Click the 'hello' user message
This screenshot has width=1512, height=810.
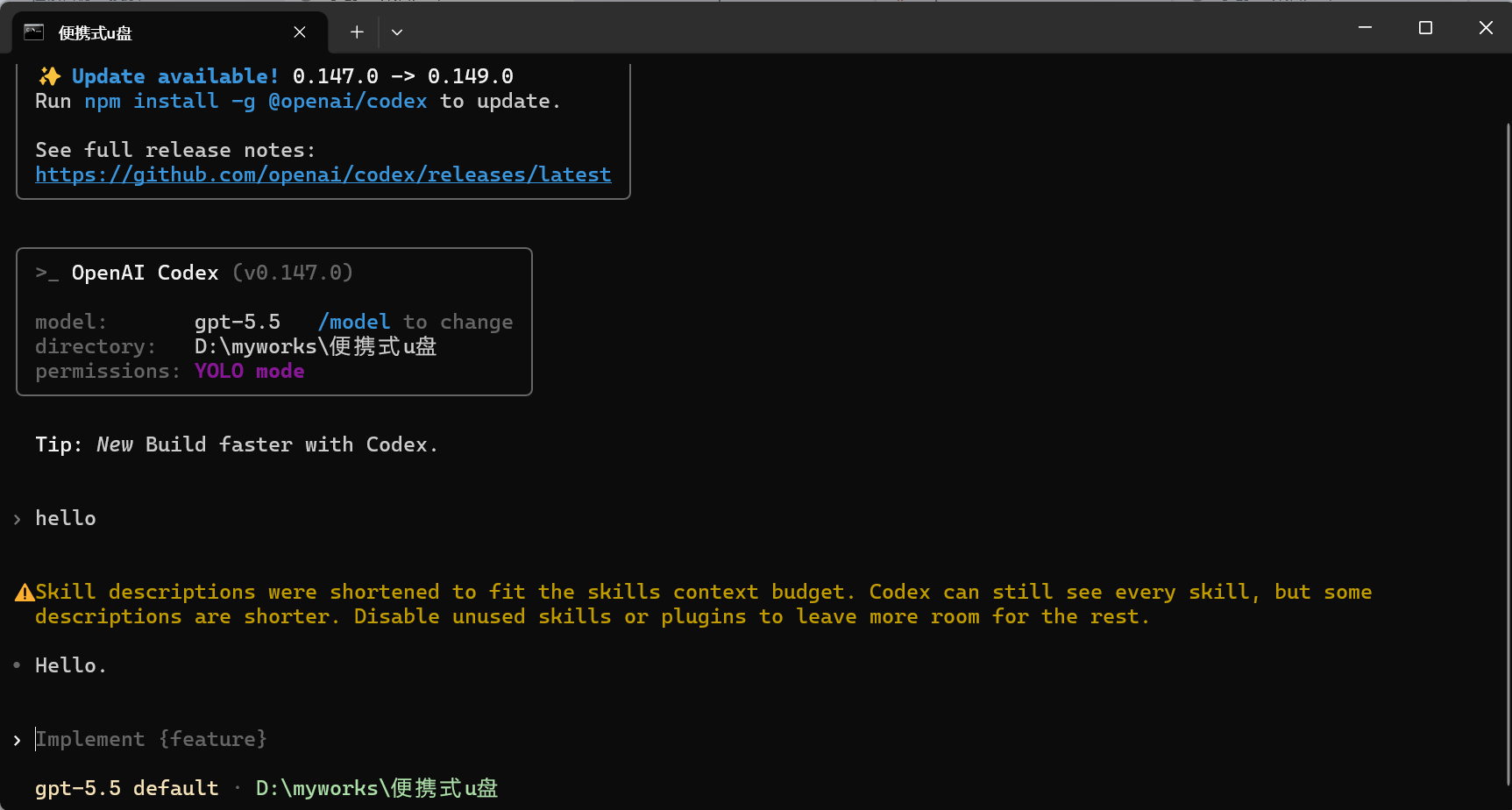66,518
